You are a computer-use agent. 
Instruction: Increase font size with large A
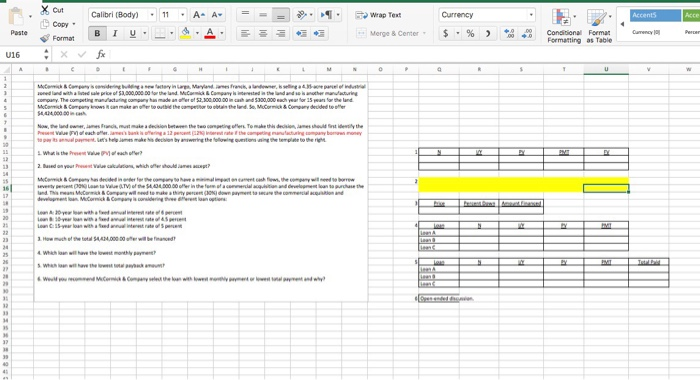pyautogui.click(x=199, y=15)
